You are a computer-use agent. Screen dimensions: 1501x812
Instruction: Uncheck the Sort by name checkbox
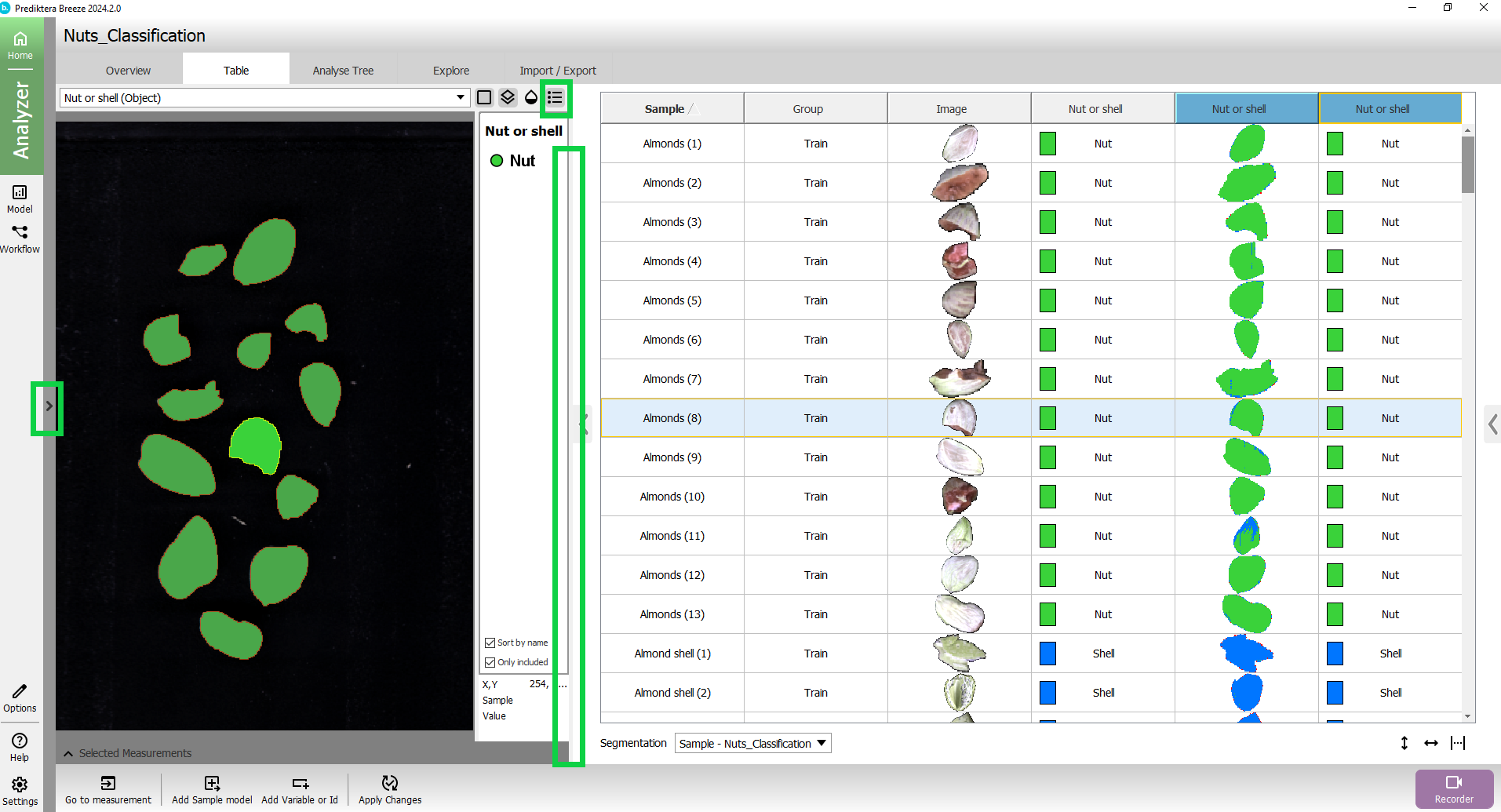[490, 643]
